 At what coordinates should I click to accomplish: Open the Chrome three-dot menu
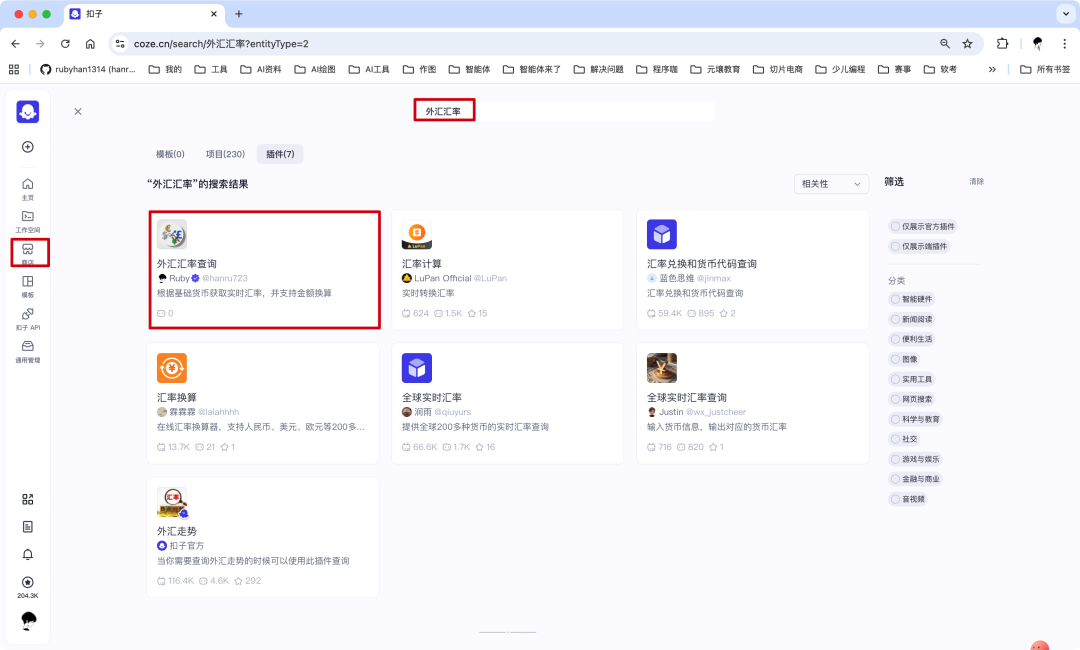coord(1064,43)
